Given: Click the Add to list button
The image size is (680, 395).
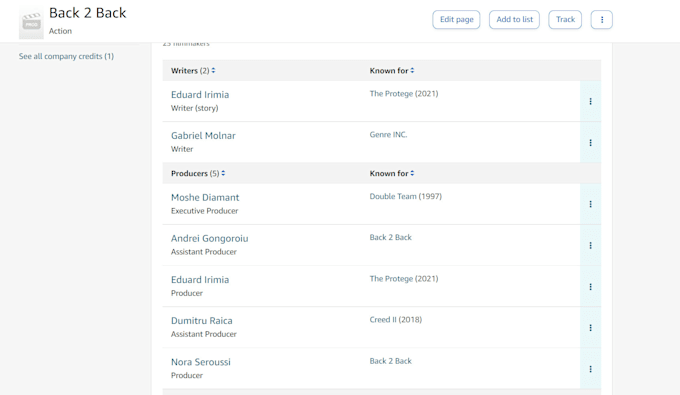Looking at the screenshot, I should pyautogui.click(x=514, y=20).
